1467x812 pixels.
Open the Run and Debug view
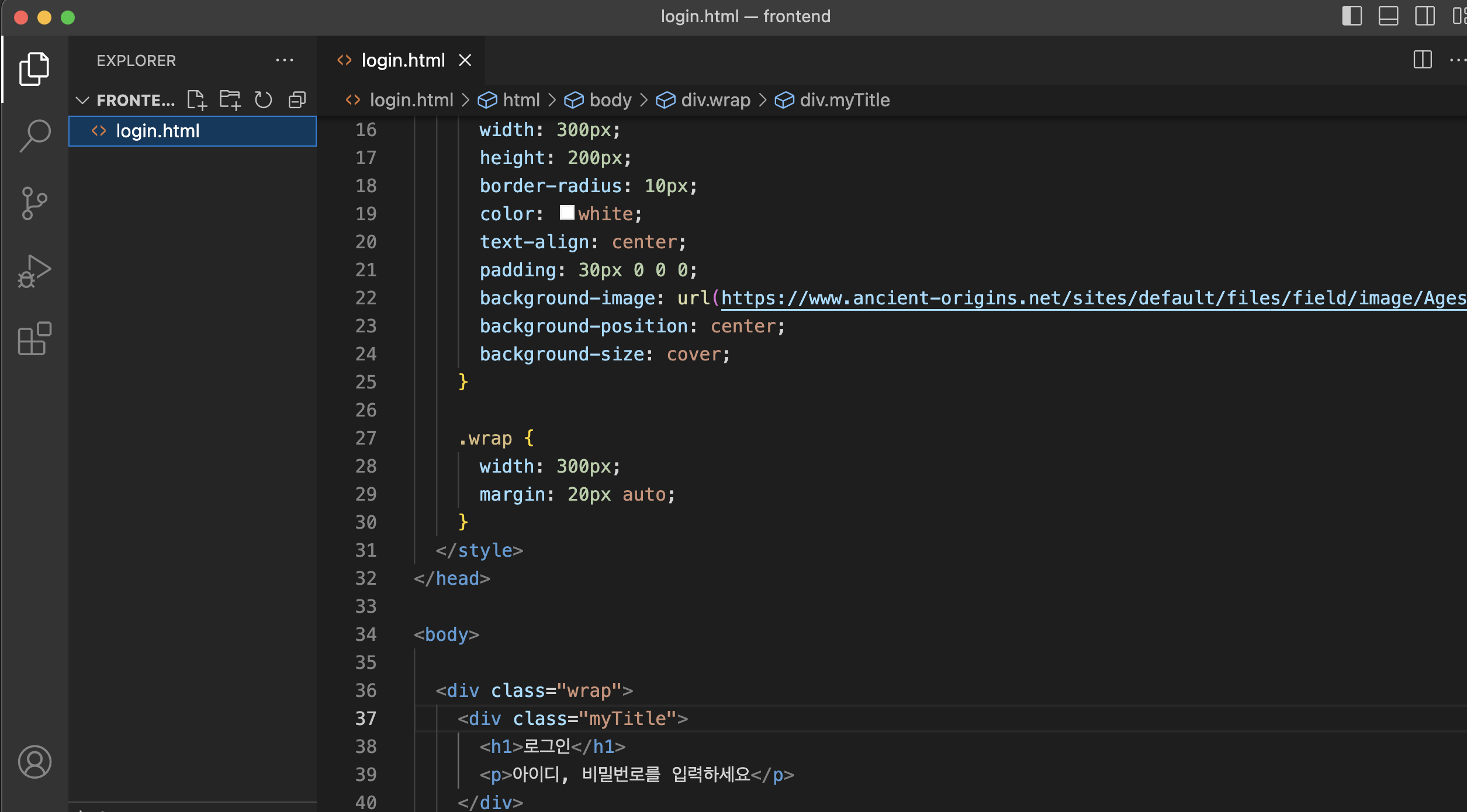click(34, 271)
